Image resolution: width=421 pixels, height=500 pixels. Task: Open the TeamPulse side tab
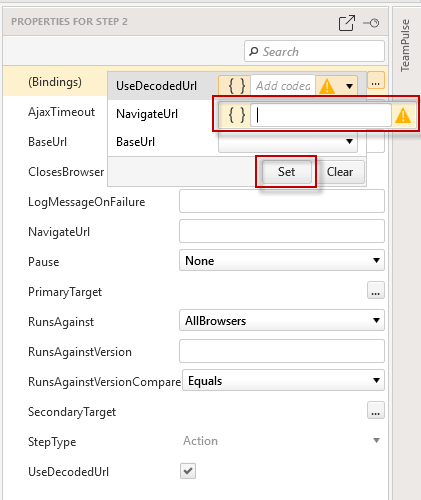(x=405, y=45)
